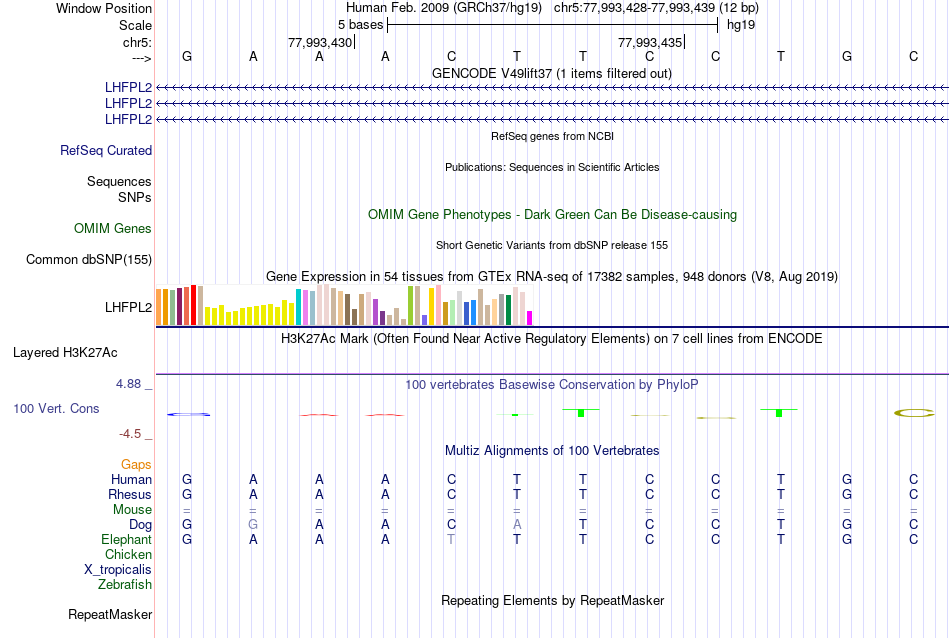Click the chr5: ruler label
950x638 pixels.
[x=137, y=42]
